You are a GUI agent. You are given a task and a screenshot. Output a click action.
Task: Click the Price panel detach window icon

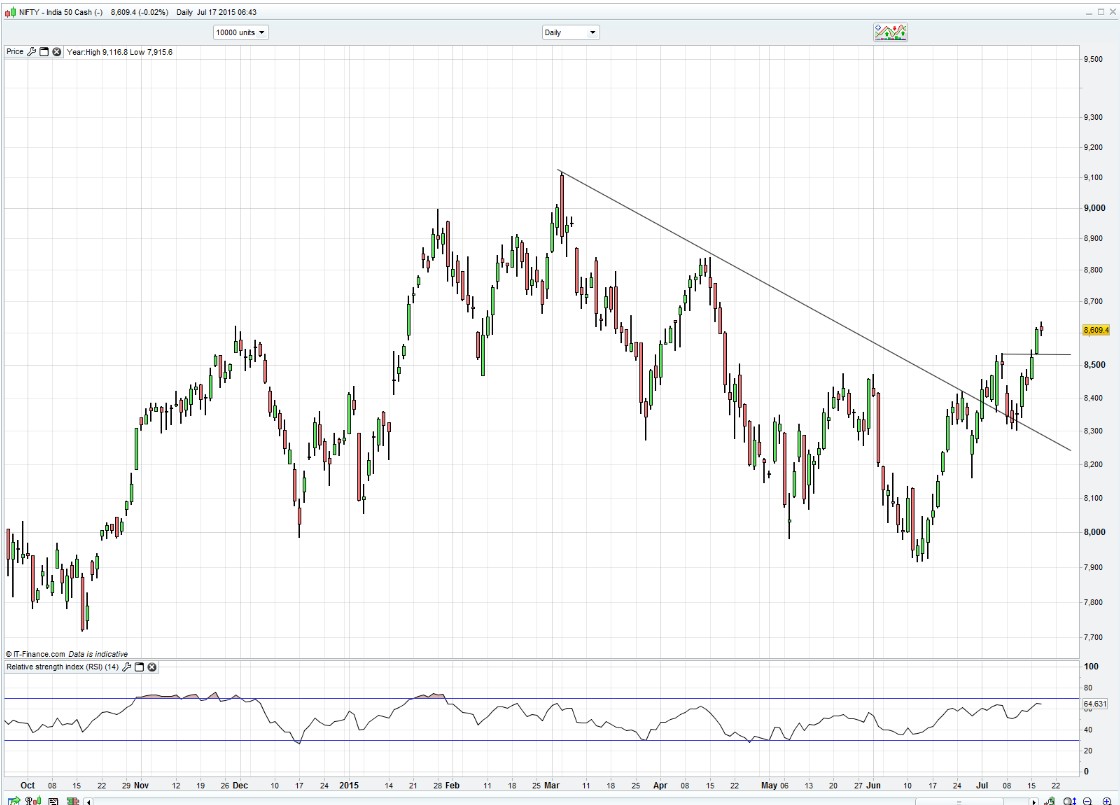[x=44, y=51]
